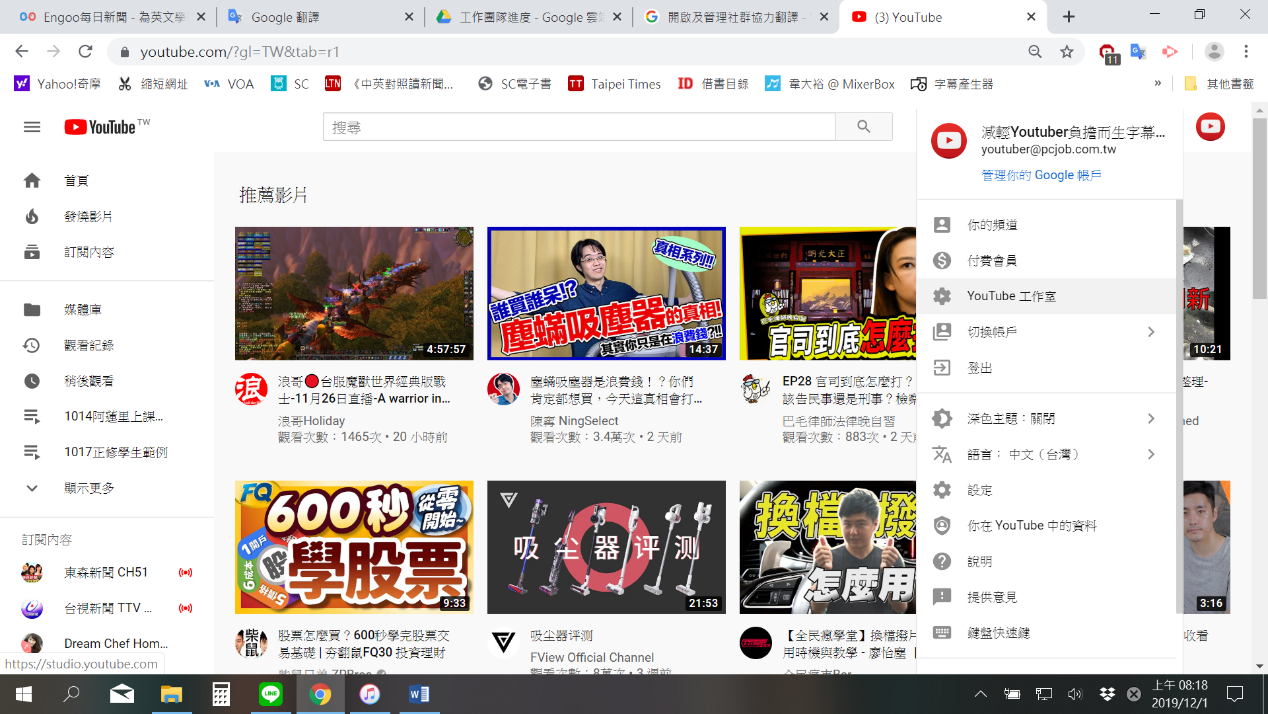The width and height of the screenshot is (1268, 714).
Task: Open Trending videos in sidebar
Action: [x=107, y=217]
